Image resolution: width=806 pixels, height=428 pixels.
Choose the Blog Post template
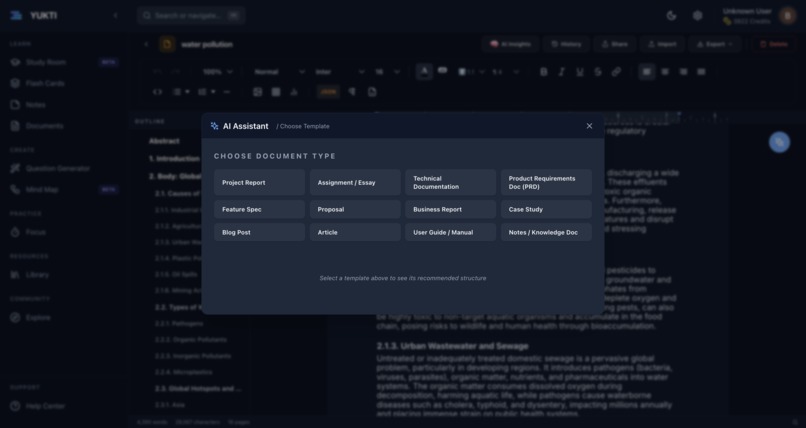(260, 232)
